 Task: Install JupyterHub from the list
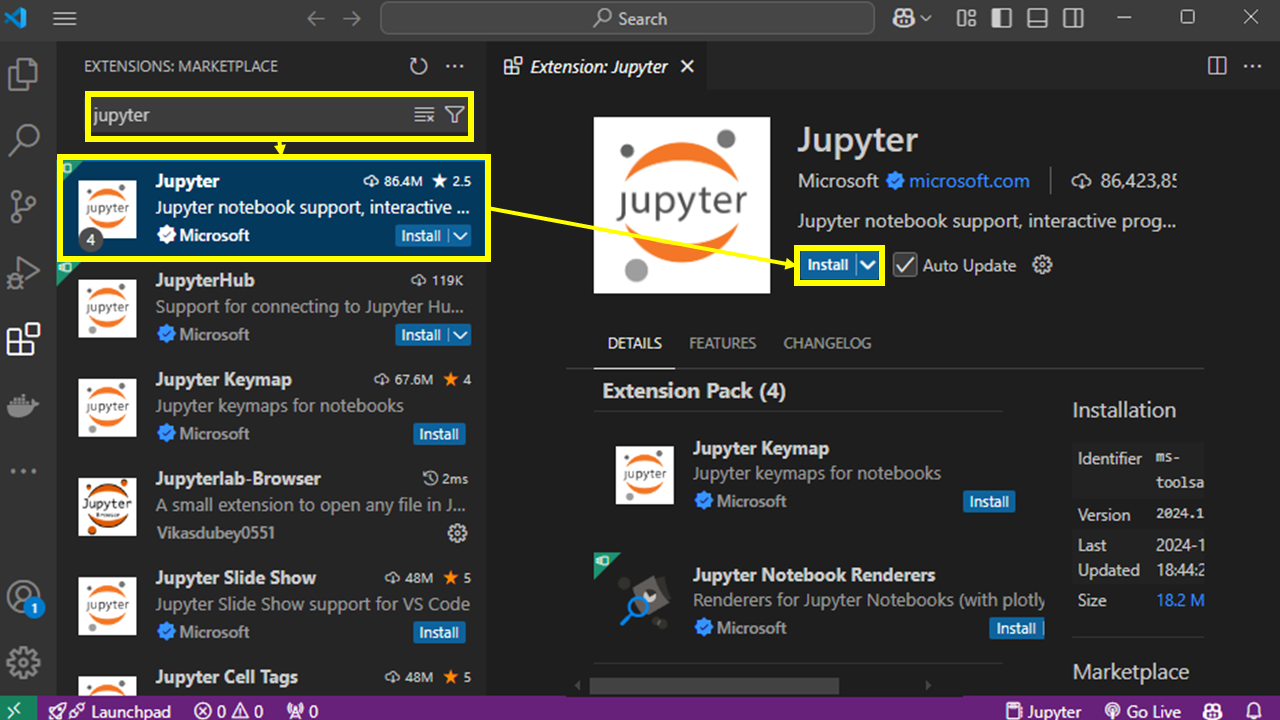coord(421,335)
